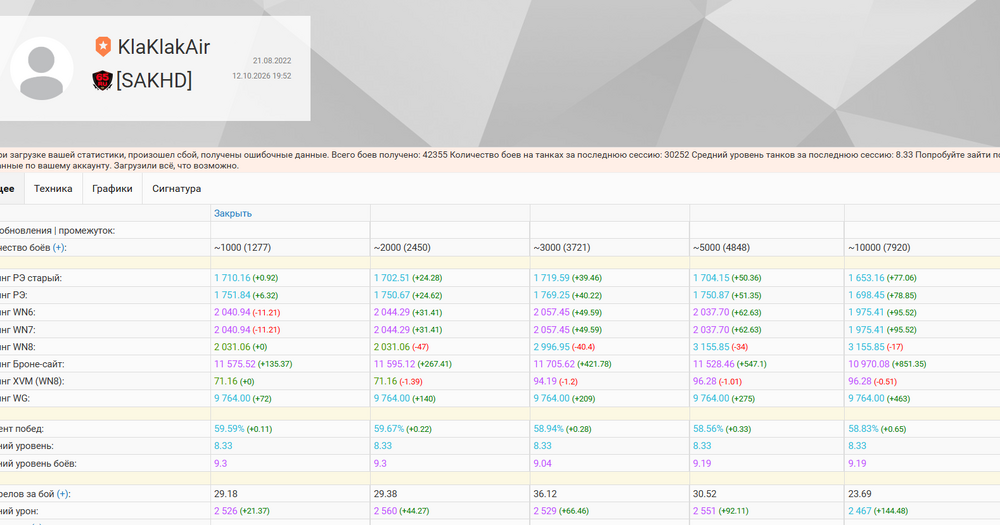
Task: Click the win rate 59.67%
Action: tap(389, 429)
